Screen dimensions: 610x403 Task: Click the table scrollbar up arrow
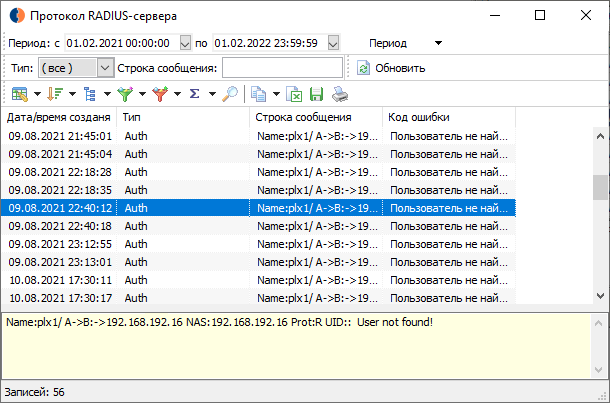(600, 136)
